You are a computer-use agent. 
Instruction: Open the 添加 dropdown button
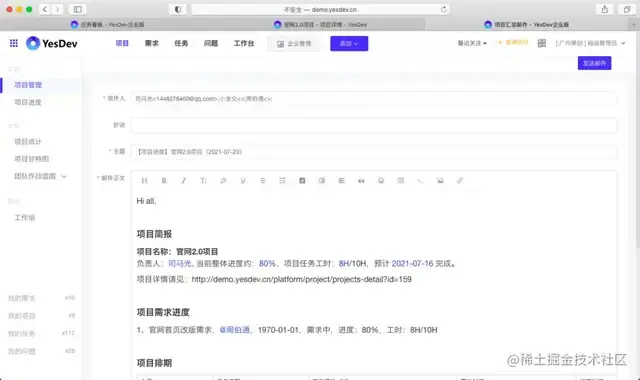coord(349,43)
